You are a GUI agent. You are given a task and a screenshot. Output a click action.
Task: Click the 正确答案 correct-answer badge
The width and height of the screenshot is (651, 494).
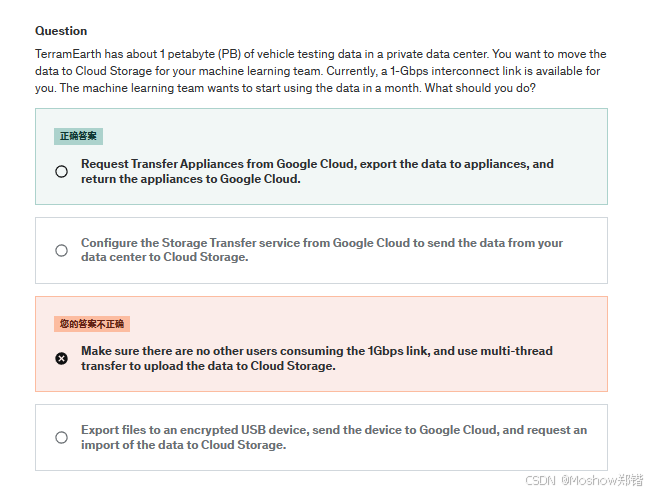pos(78,136)
